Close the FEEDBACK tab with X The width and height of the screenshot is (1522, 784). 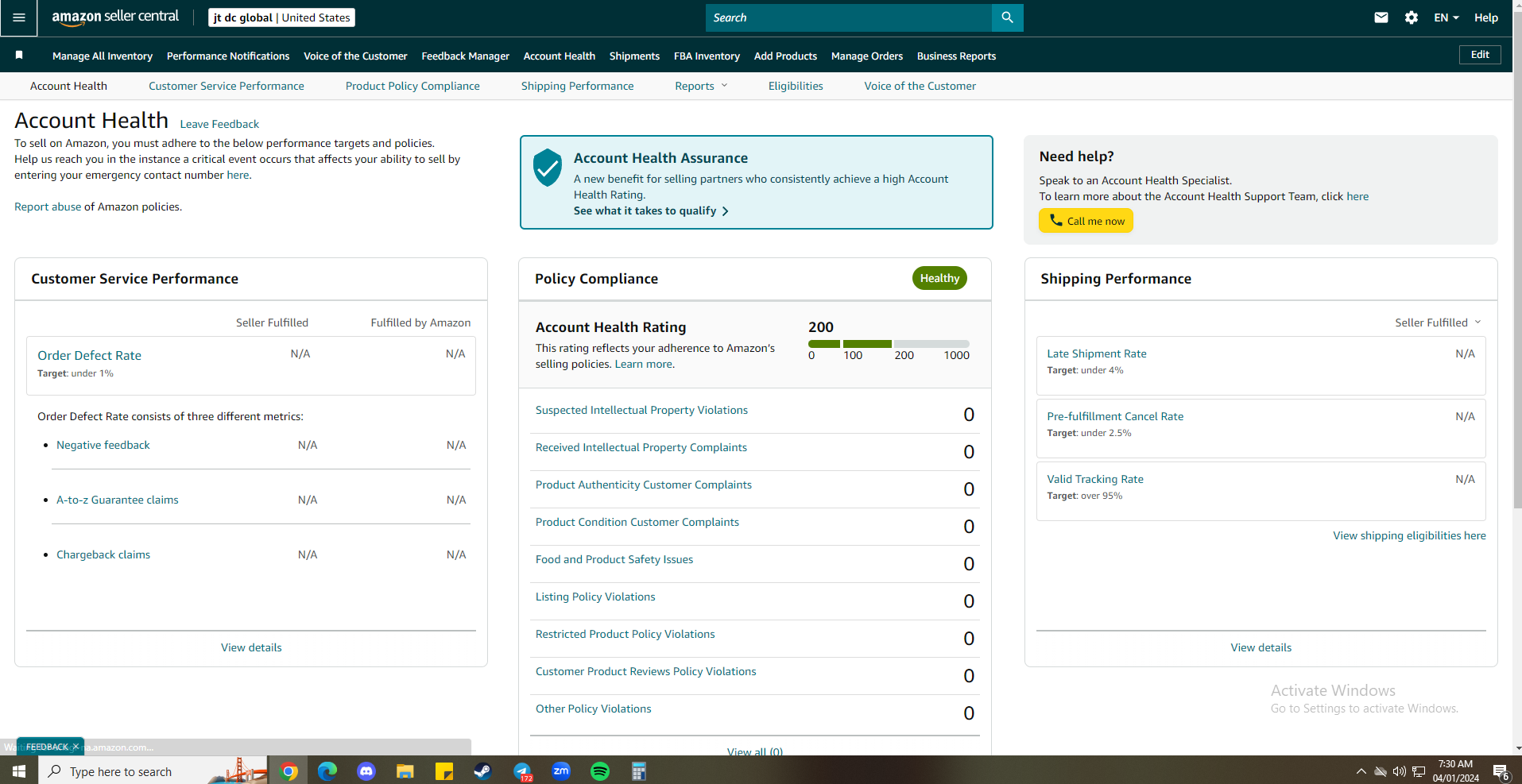tap(76, 747)
